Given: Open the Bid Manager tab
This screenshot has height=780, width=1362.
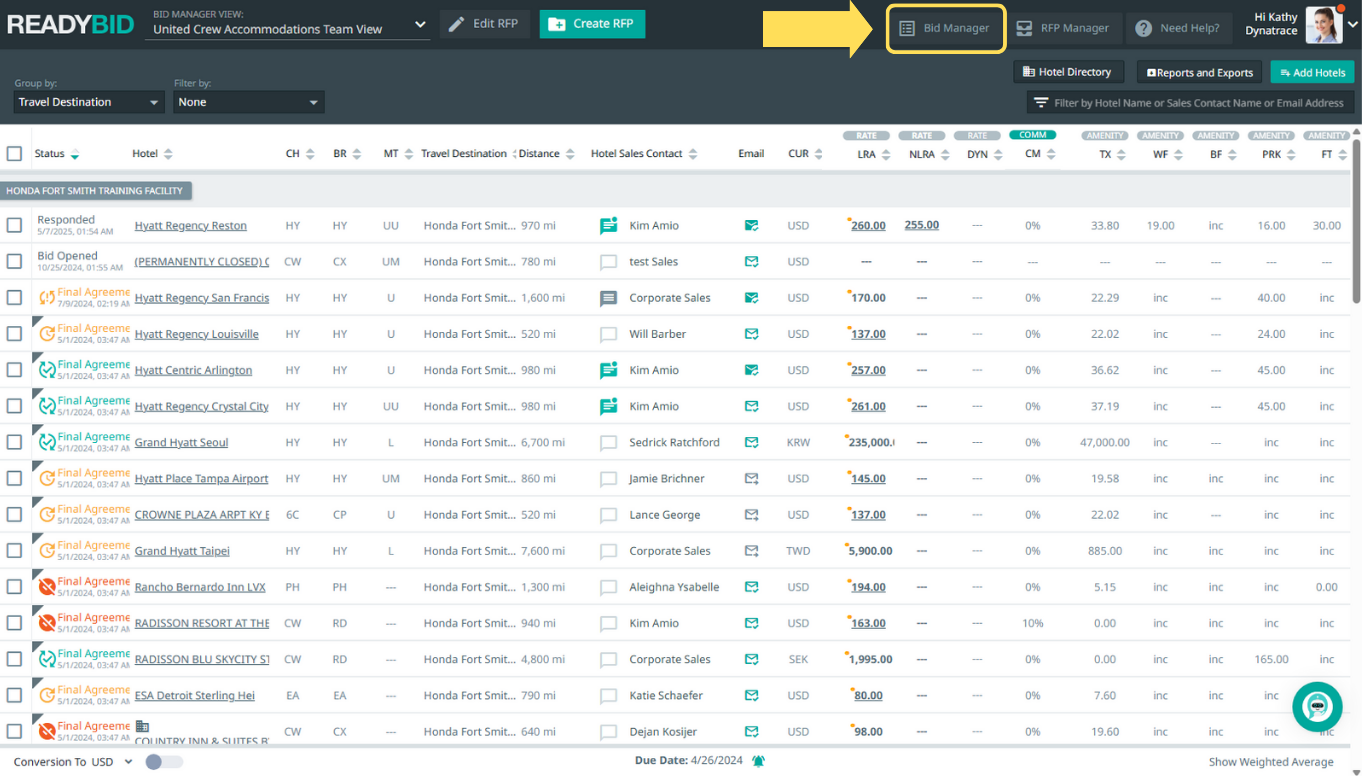Looking at the screenshot, I should click(945, 28).
